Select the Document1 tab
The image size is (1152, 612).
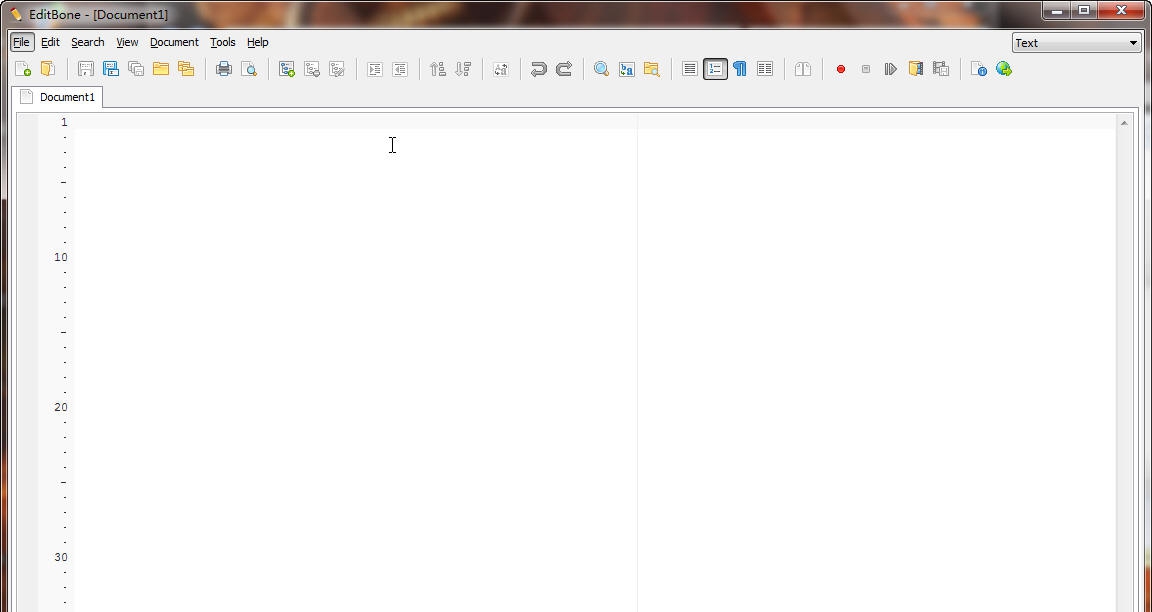click(x=57, y=97)
